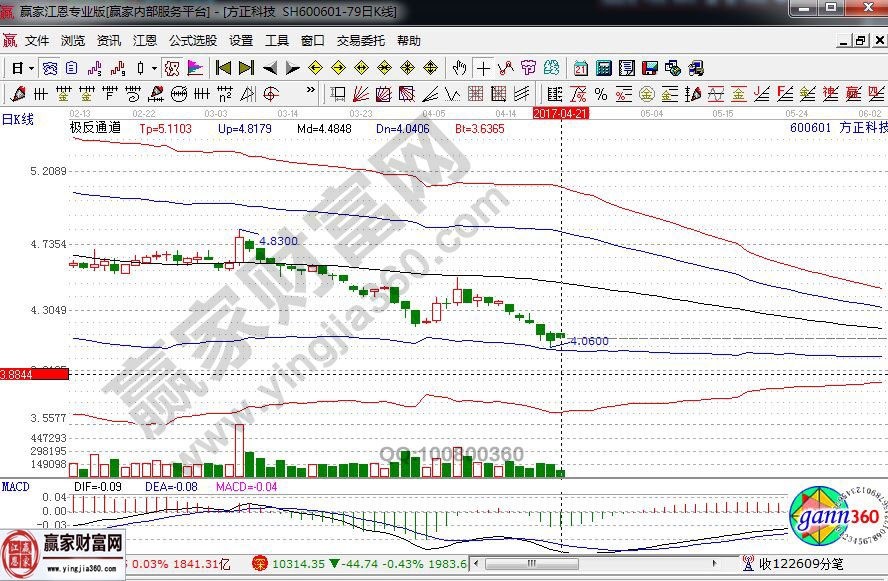
Task: Toggle the yellow left-arrow diamond icon
Action: (315, 68)
